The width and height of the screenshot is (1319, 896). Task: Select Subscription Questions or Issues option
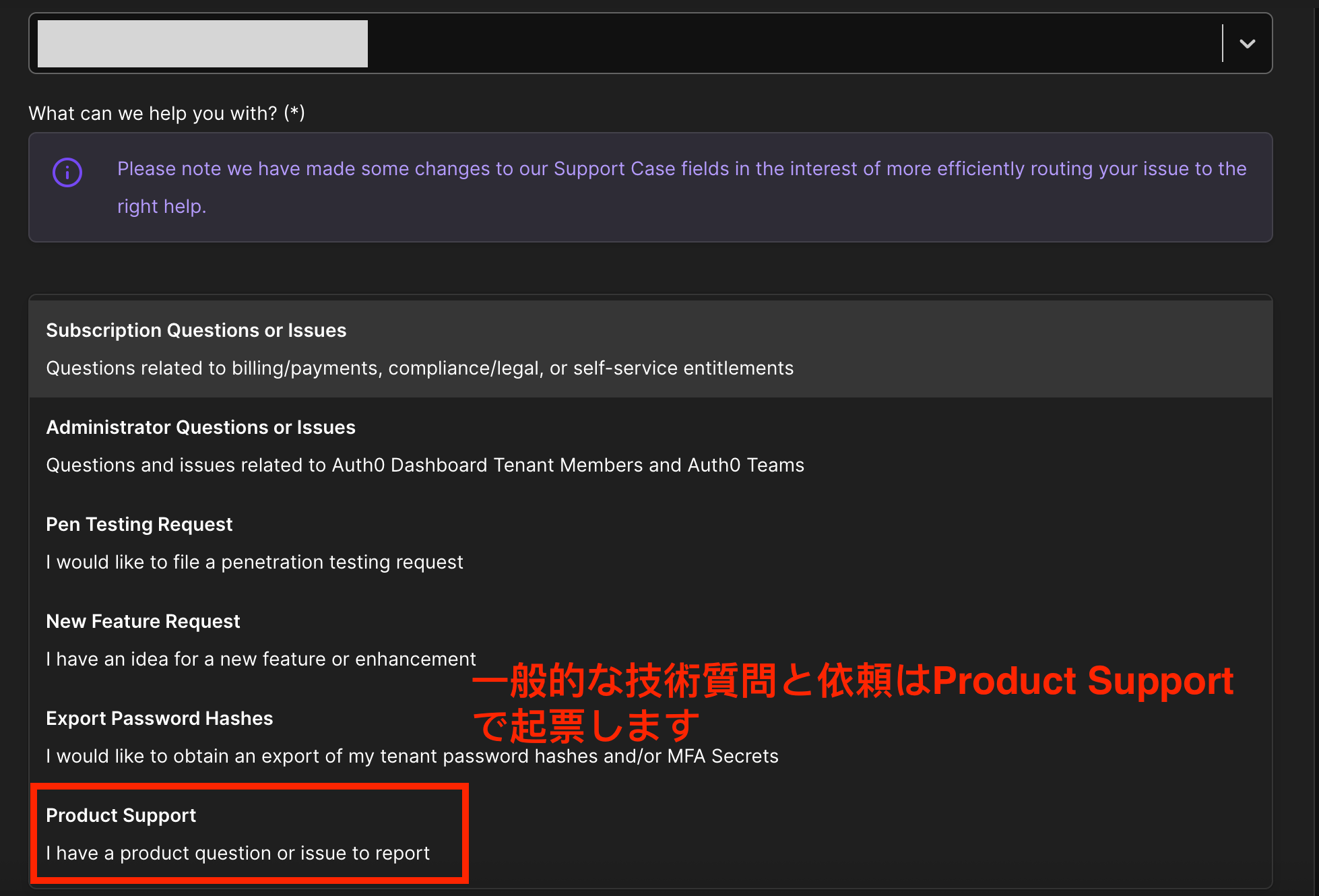pyautogui.click(x=196, y=330)
